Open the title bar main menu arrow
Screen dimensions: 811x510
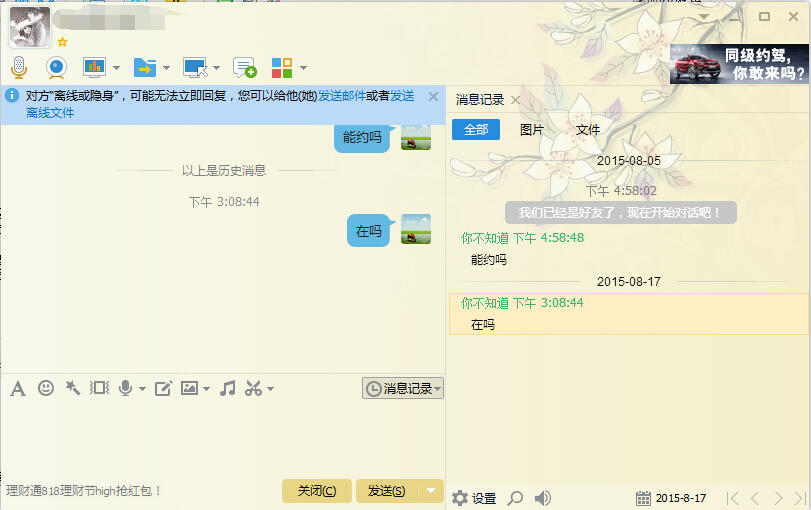tap(704, 17)
